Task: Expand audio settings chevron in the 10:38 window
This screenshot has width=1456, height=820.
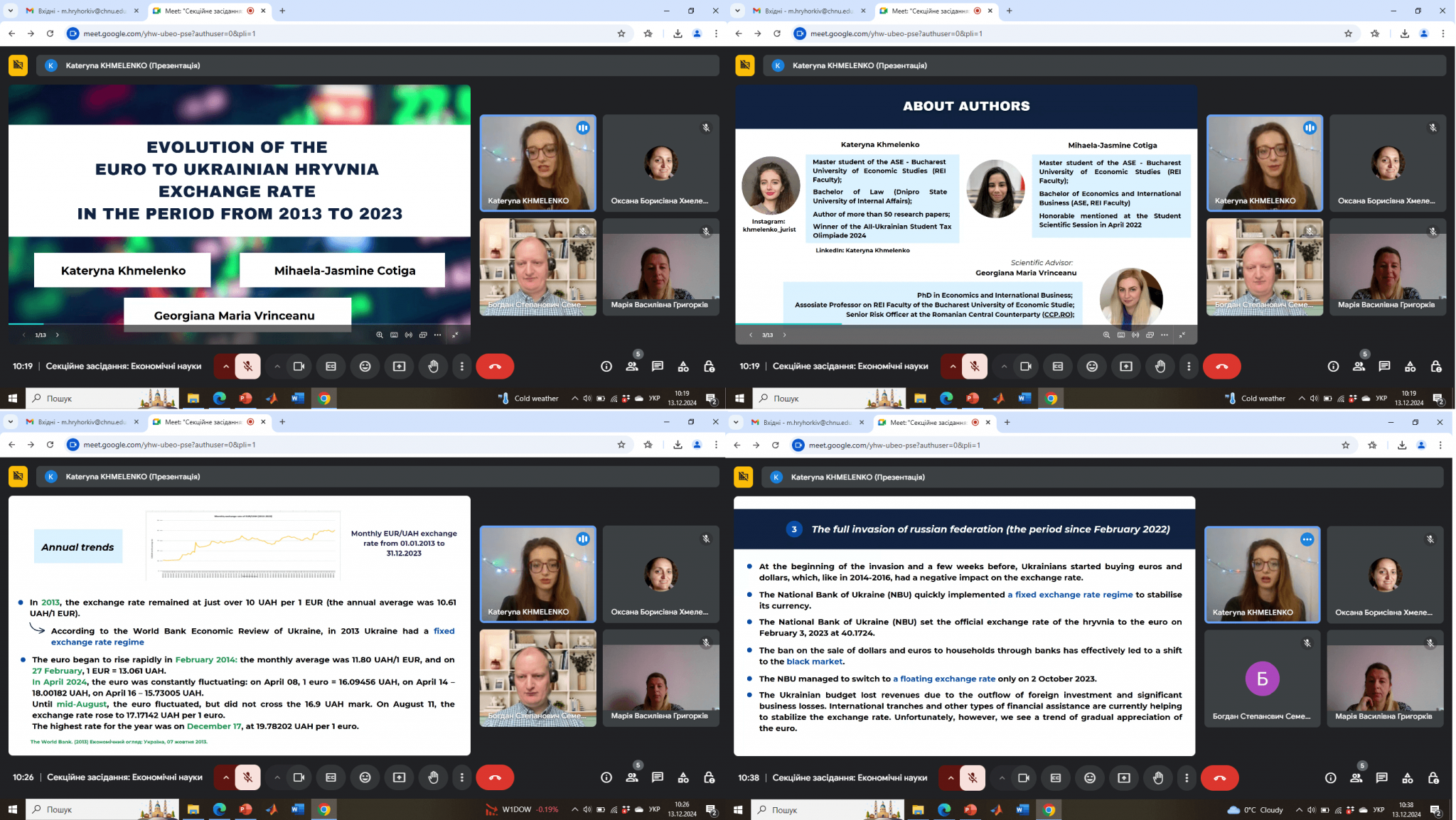Action: tap(951, 778)
